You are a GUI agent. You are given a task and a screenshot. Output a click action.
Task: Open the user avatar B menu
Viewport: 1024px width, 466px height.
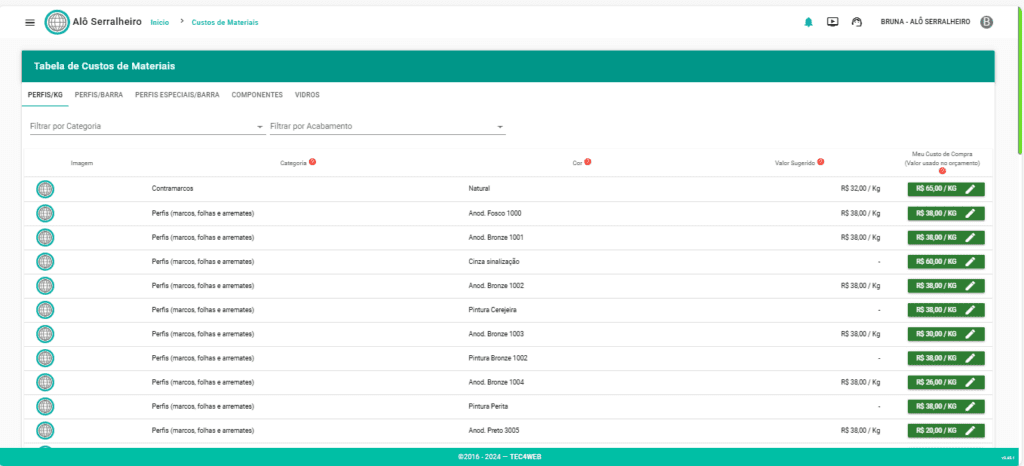[986, 22]
